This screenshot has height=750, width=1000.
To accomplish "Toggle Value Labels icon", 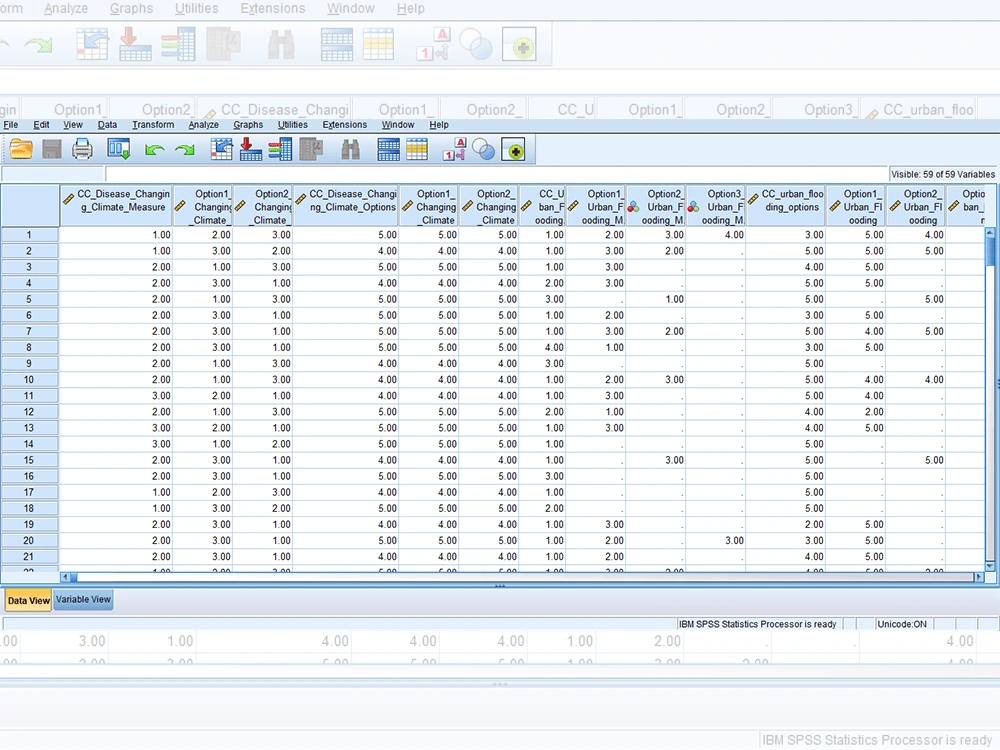I will tap(454, 150).
